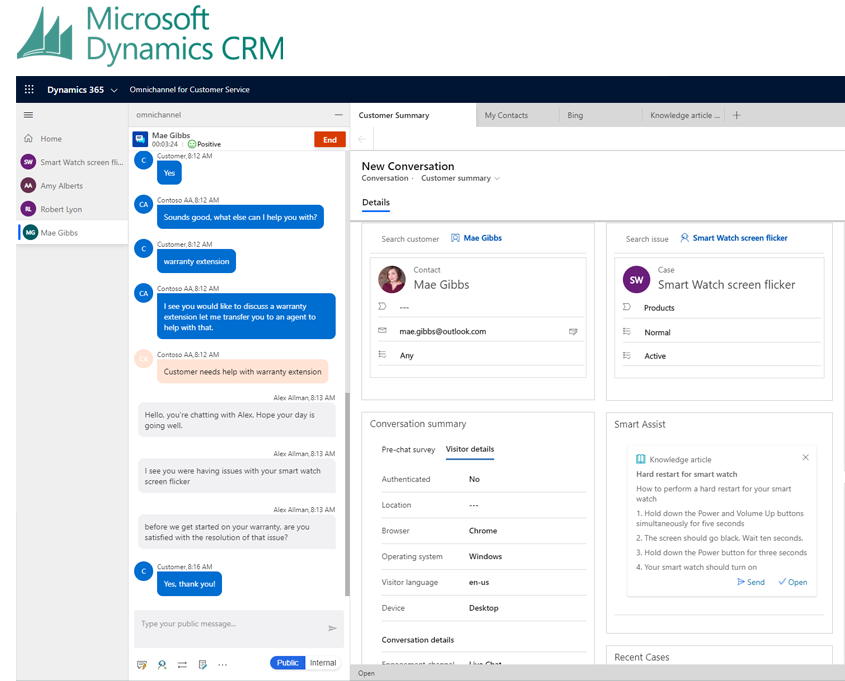This screenshot has height=681, width=845.
Task: Close the Smart Assist knowledge article card
Action: [805, 457]
